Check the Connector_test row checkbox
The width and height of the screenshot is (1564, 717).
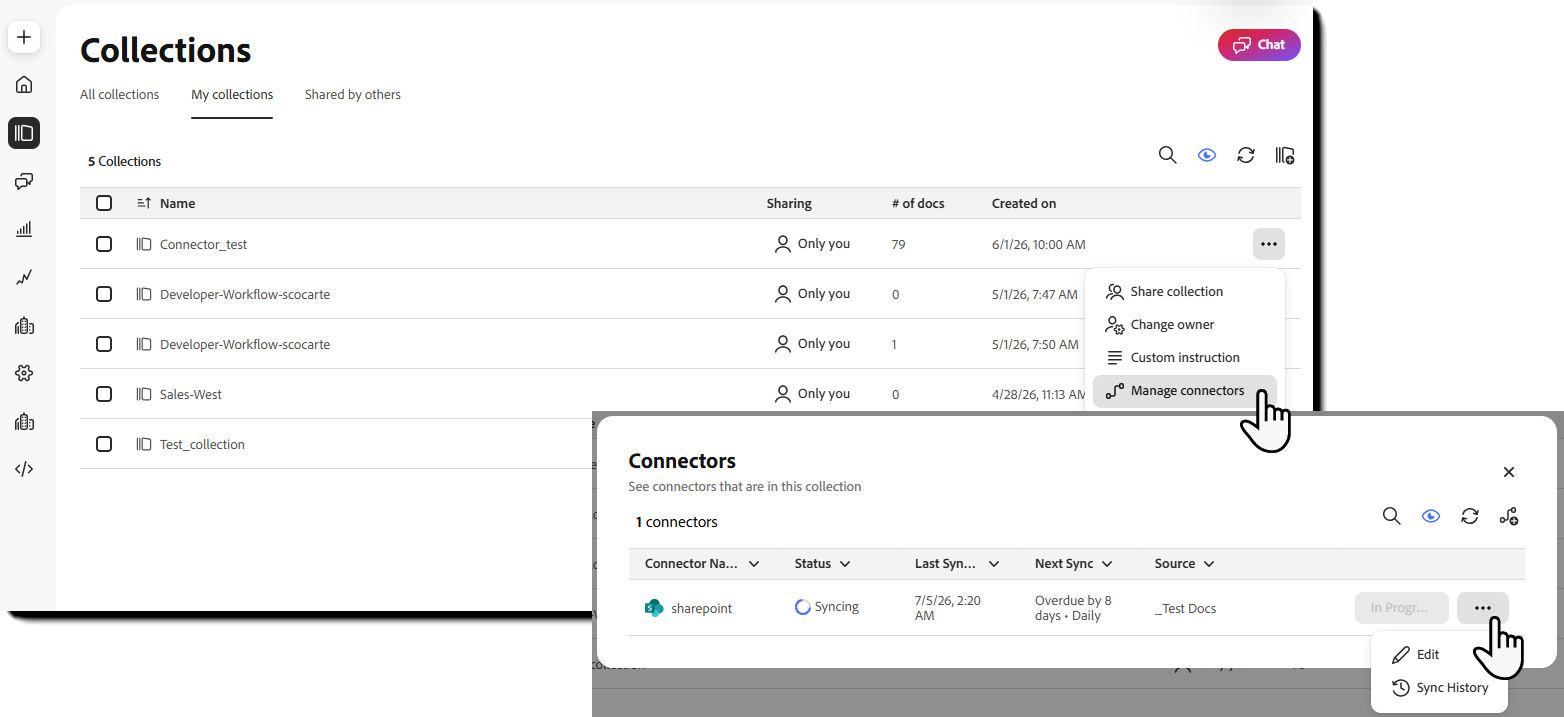pyautogui.click(x=104, y=244)
